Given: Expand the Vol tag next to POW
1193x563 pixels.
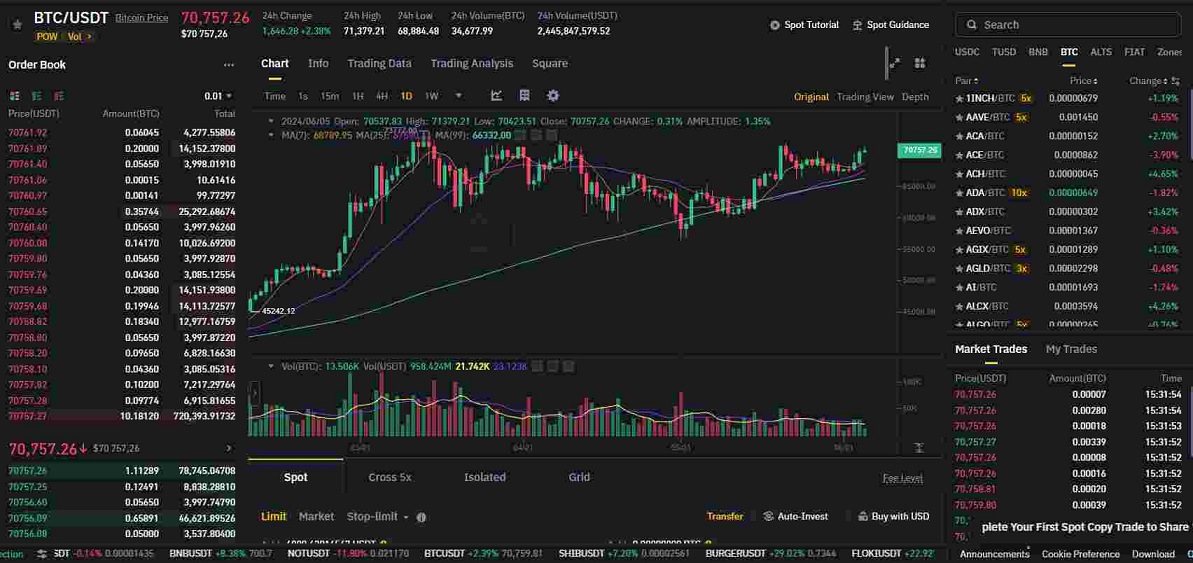Looking at the screenshot, I should 81,37.
